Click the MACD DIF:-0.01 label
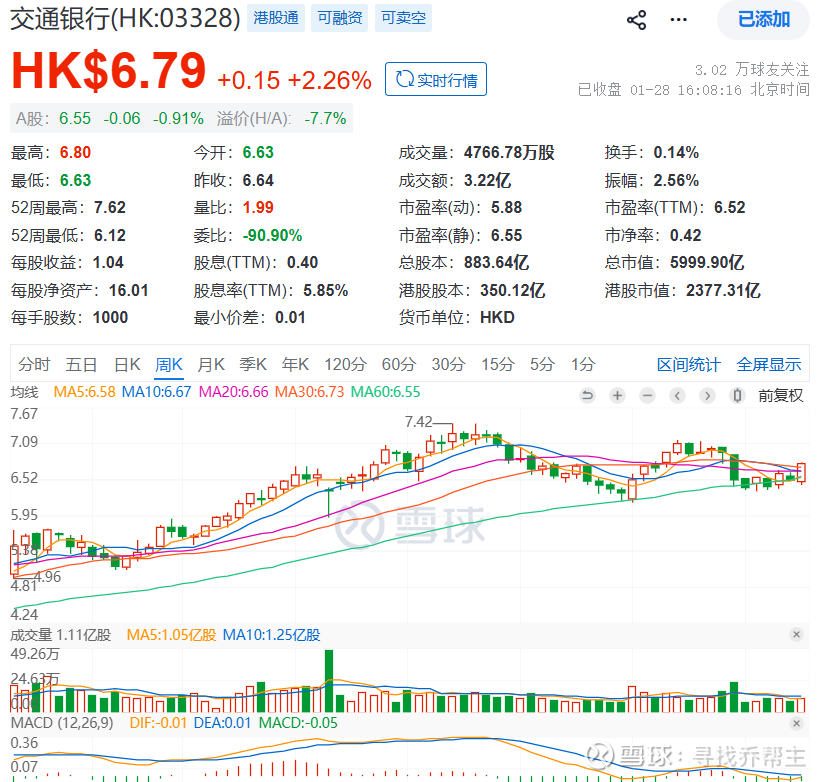 point(158,723)
